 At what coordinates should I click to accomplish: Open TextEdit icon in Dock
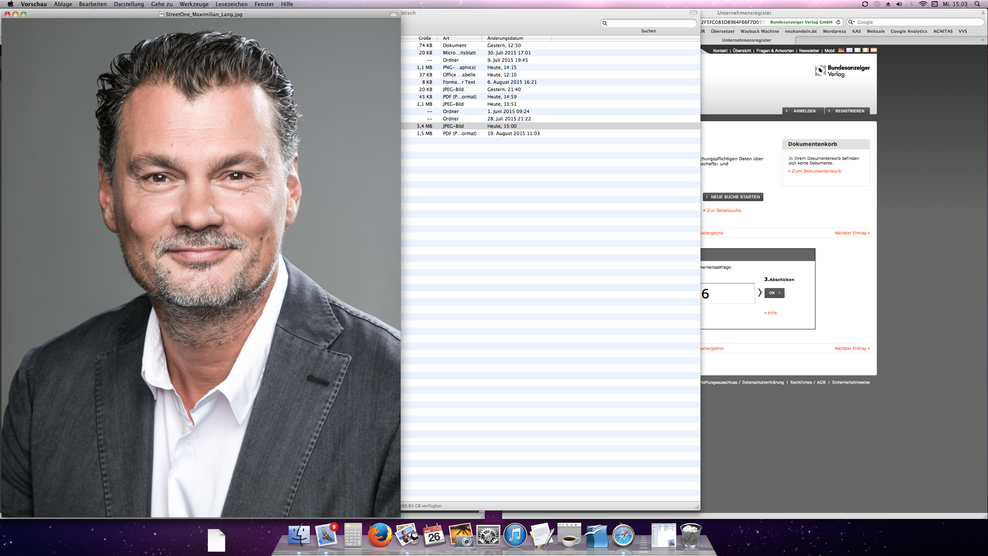(x=542, y=535)
